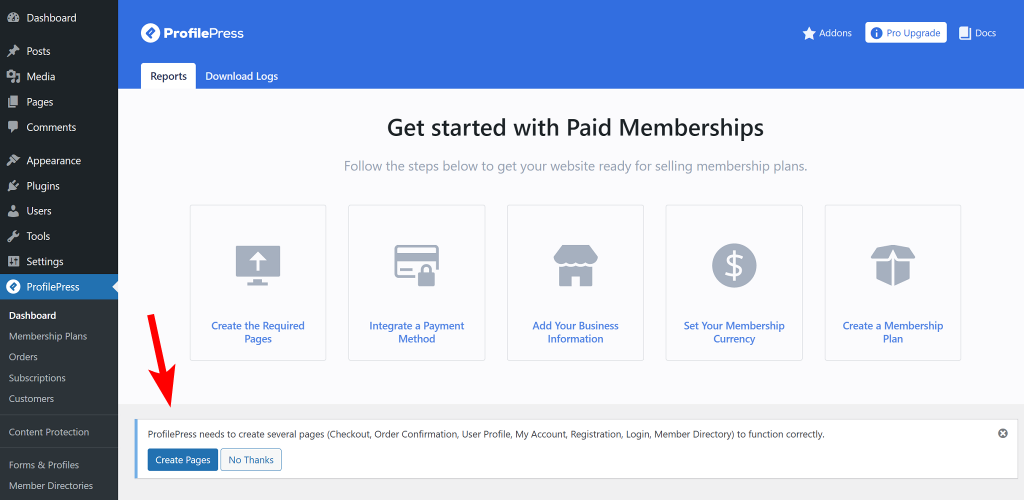Click the Create a Membership Plan link

coord(893,332)
